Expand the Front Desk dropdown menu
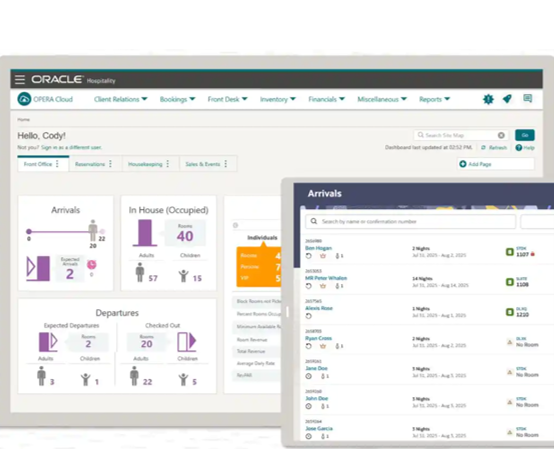The width and height of the screenshot is (554, 449). pyautogui.click(x=227, y=99)
